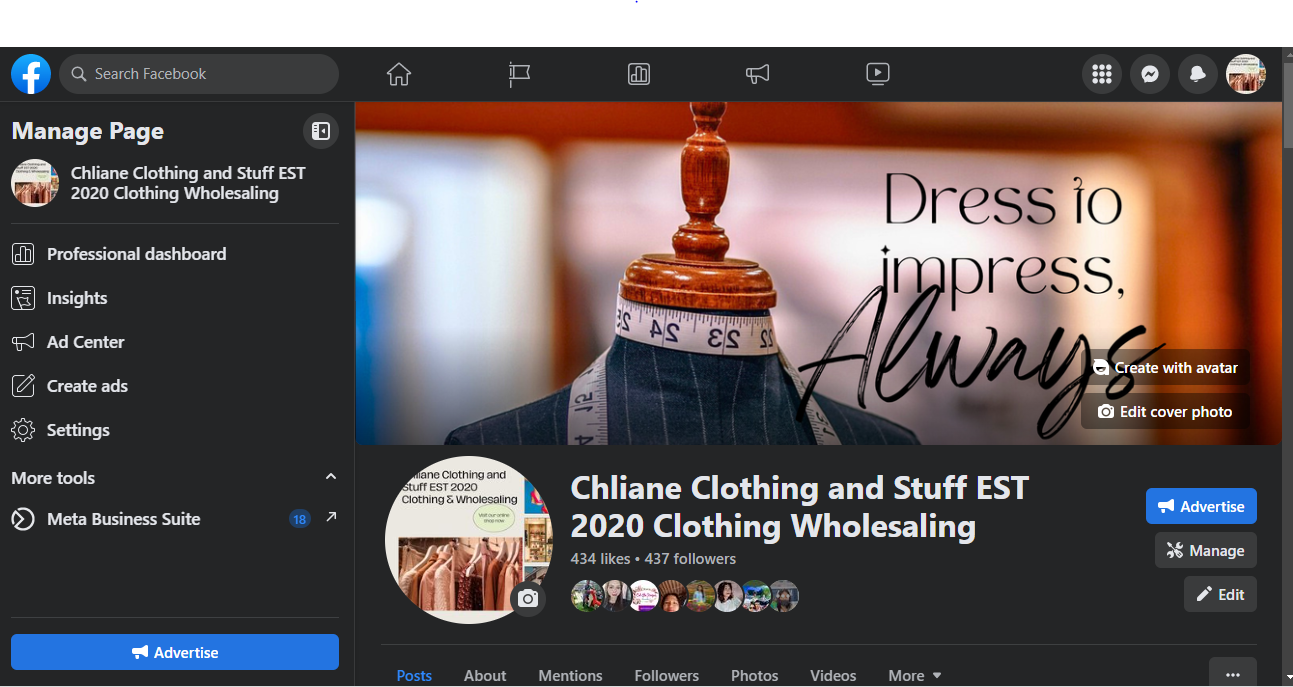
Task: Switch to the Videos tab
Action: pos(833,675)
